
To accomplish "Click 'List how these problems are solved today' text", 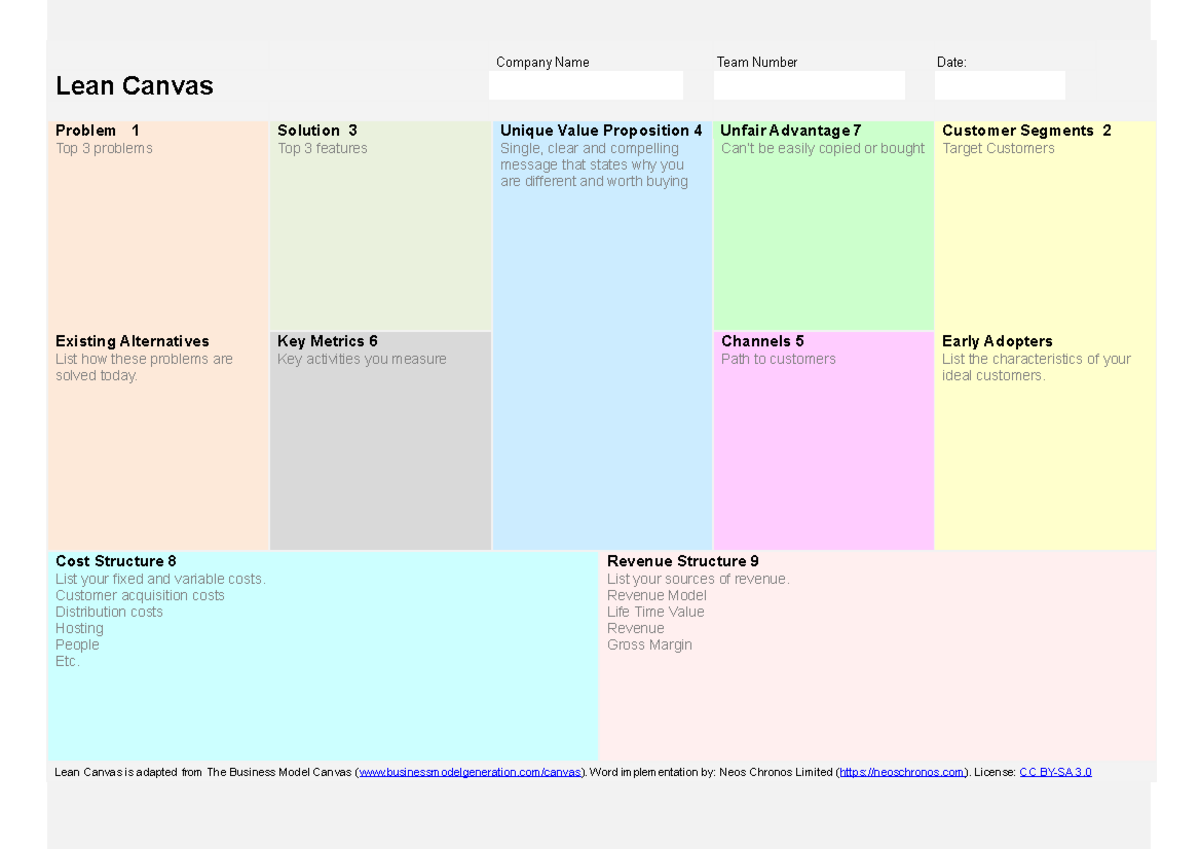I will pos(144,368).
